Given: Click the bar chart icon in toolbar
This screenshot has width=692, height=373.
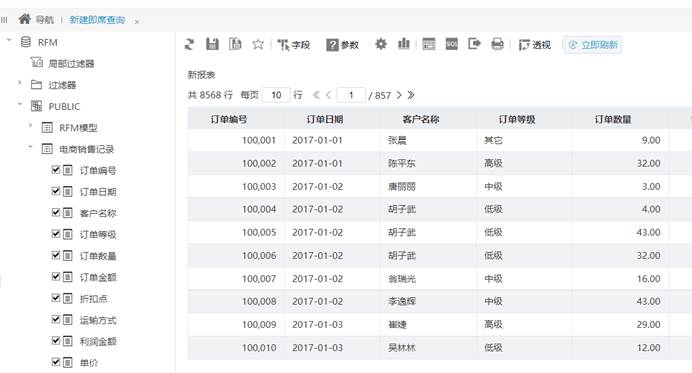Looking at the screenshot, I should coord(404,44).
